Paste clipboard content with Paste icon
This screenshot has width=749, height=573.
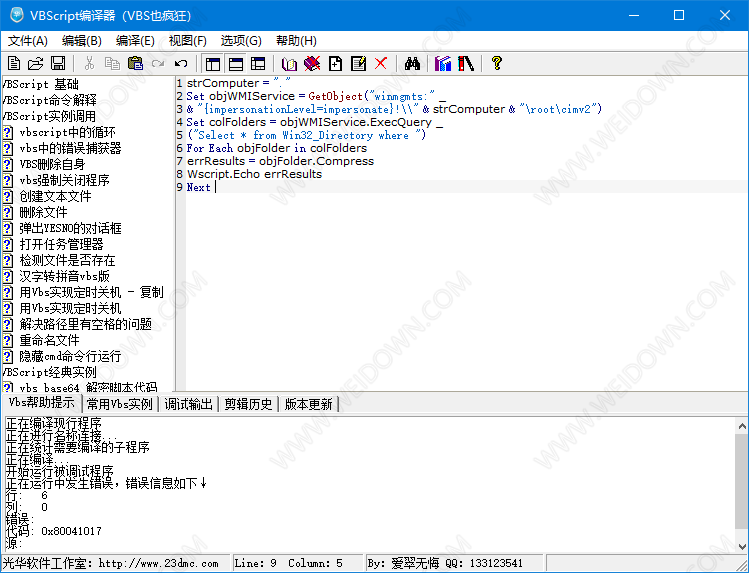tap(136, 63)
